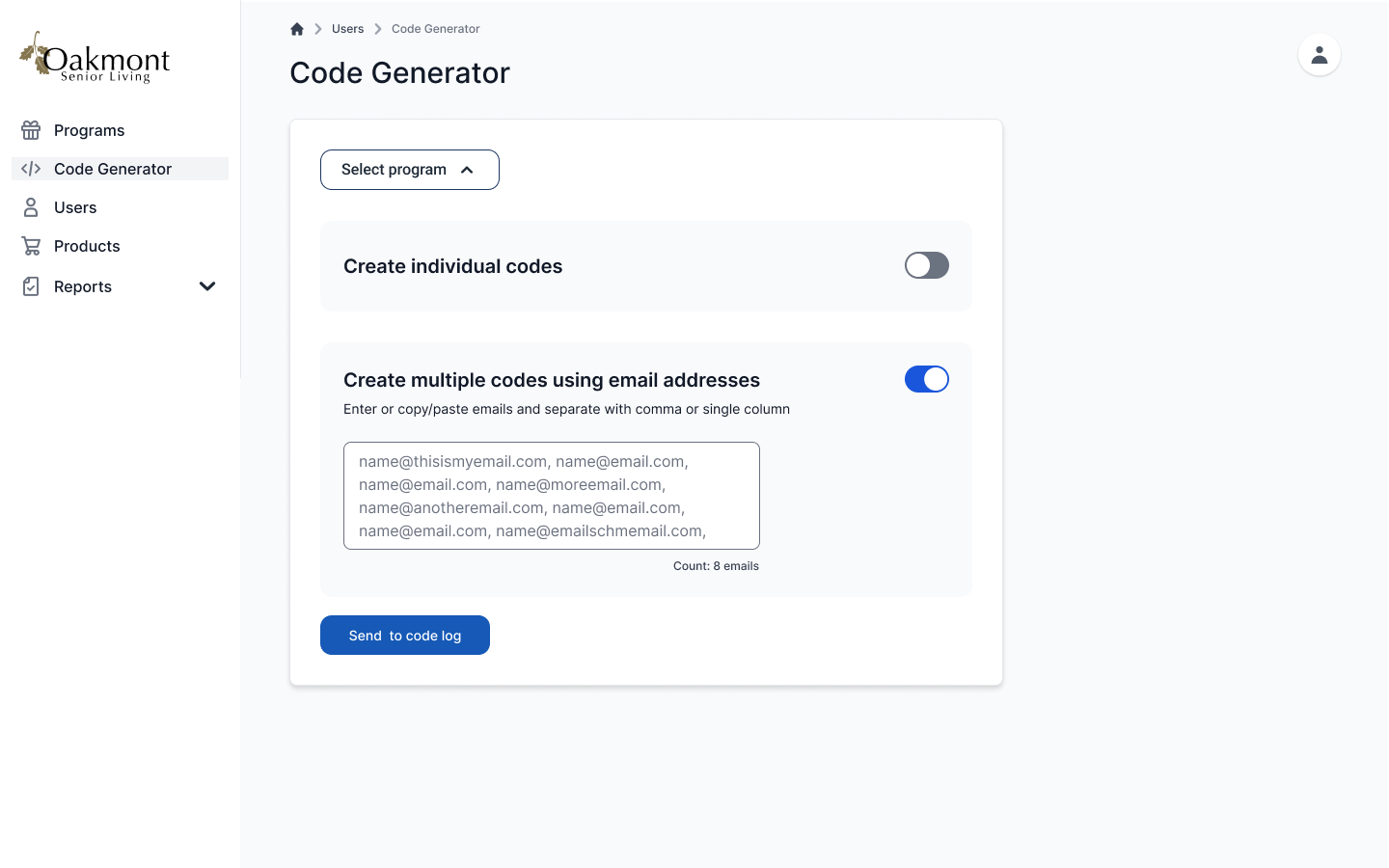Click the Reports clipboard icon

pyautogui.click(x=31, y=286)
